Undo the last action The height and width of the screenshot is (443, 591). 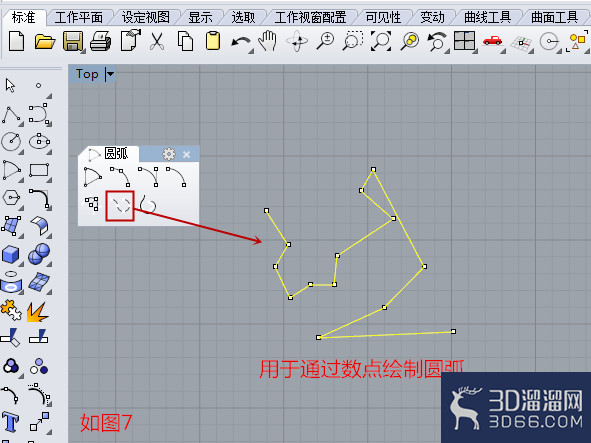point(241,42)
